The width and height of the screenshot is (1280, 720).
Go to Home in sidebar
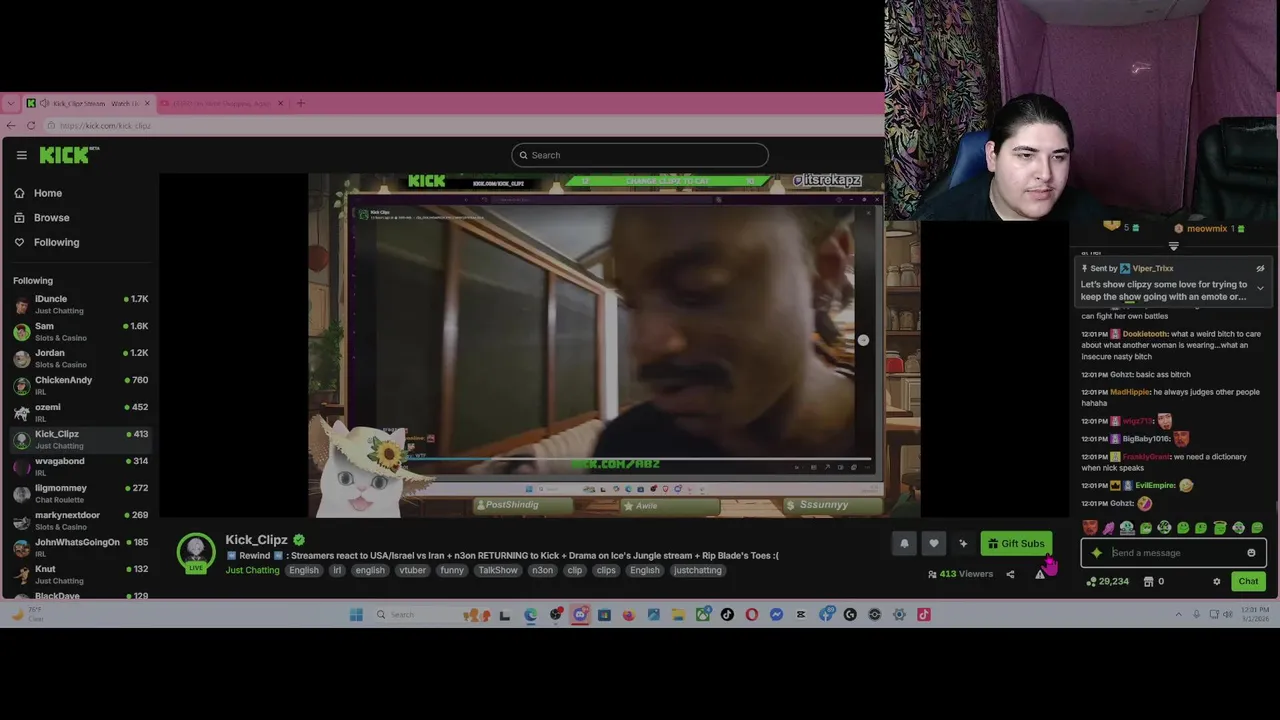point(38,193)
